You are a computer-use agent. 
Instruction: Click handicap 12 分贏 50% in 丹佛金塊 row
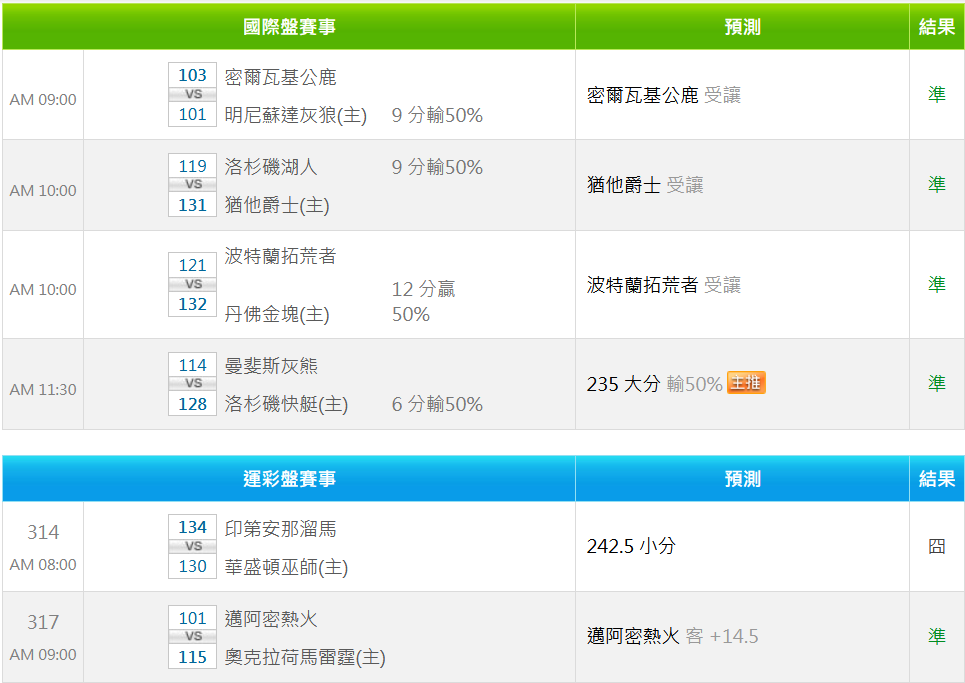tap(423, 302)
